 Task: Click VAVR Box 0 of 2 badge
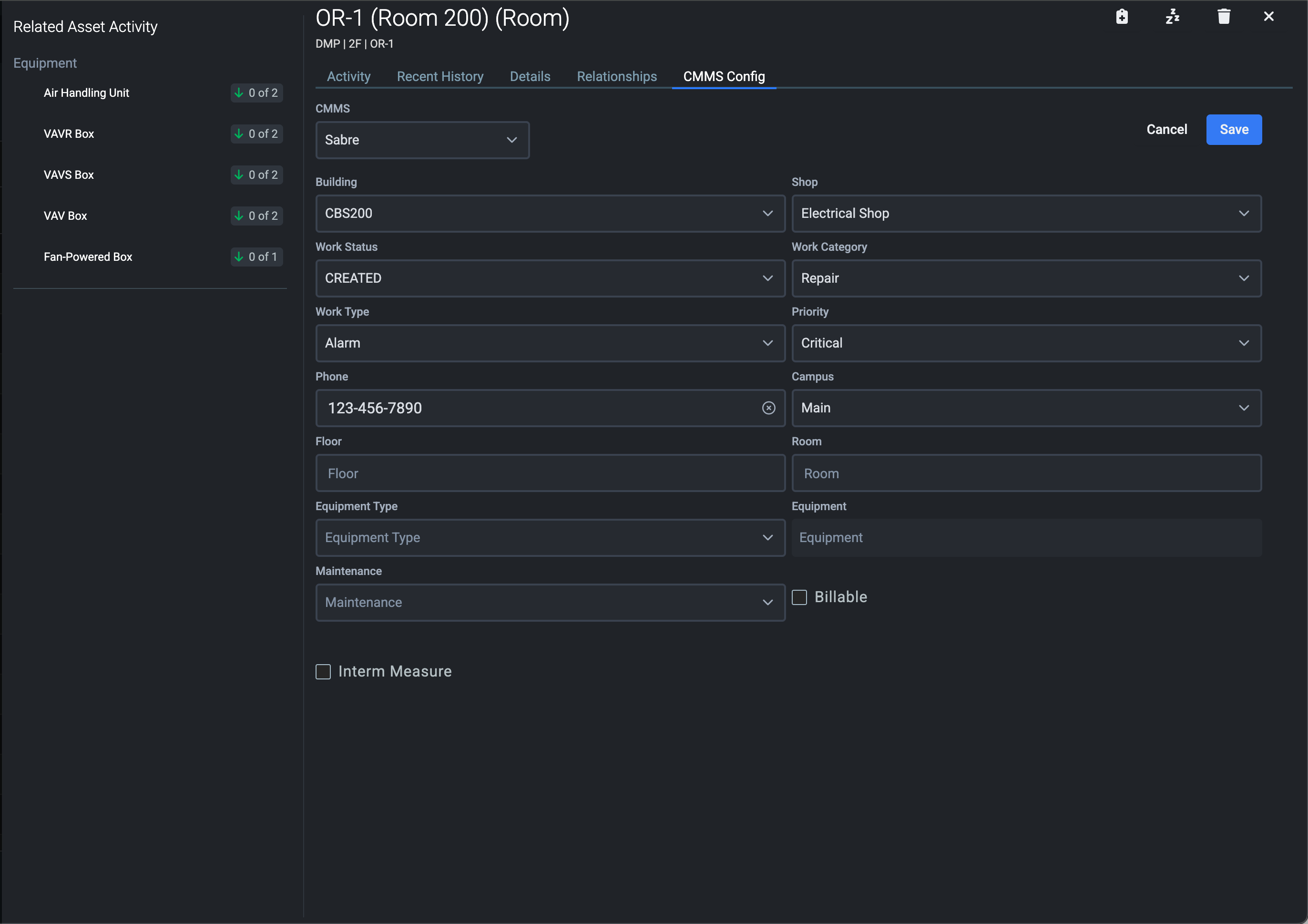257,134
